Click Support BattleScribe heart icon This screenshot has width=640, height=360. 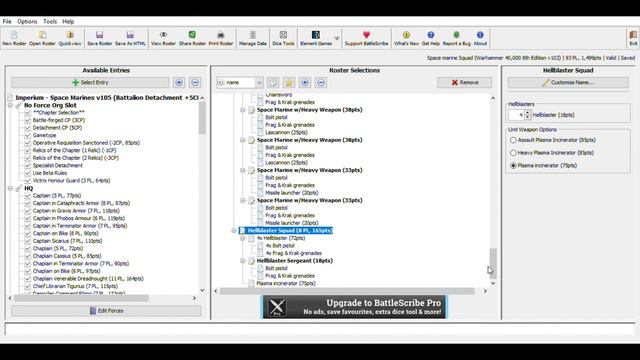[366, 38]
